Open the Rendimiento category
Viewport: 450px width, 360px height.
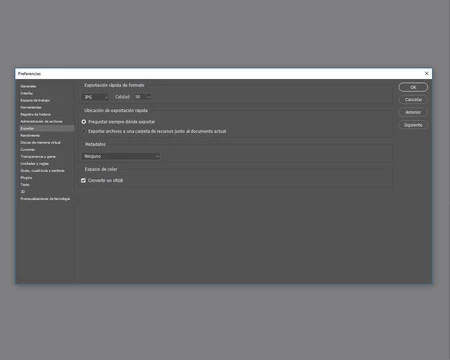[x=30, y=135]
